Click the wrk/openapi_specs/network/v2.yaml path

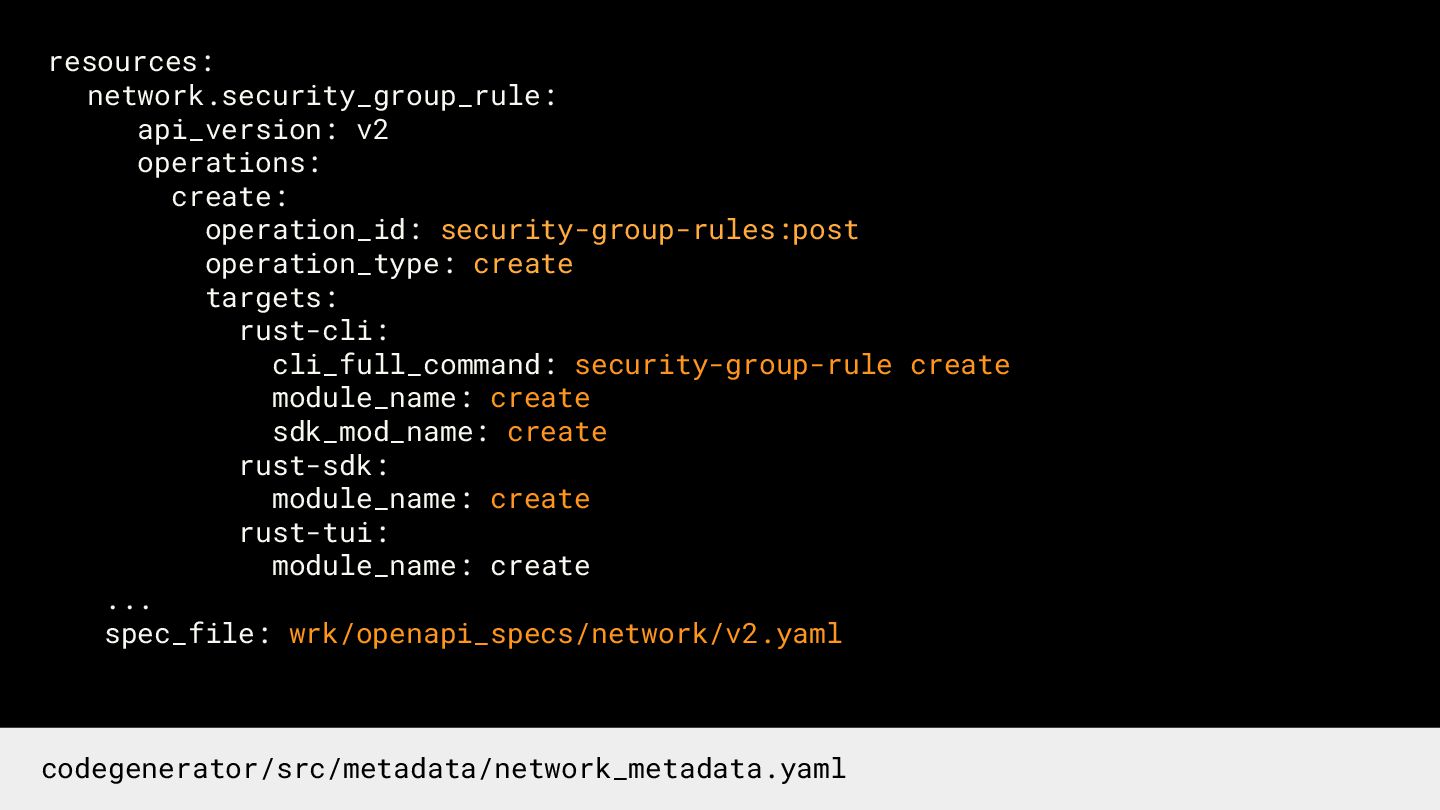(565, 634)
